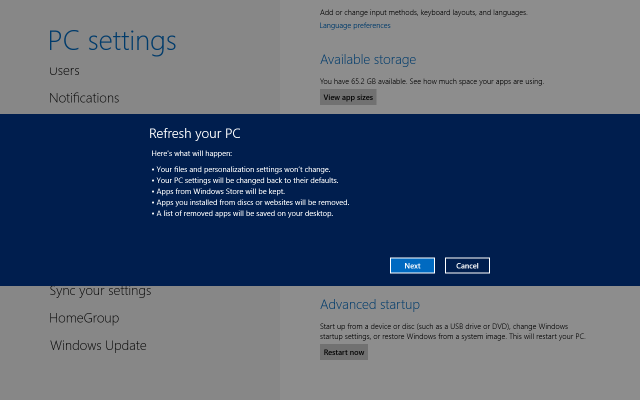Open the Language preferences link
The height and width of the screenshot is (400, 640).
tap(355, 25)
